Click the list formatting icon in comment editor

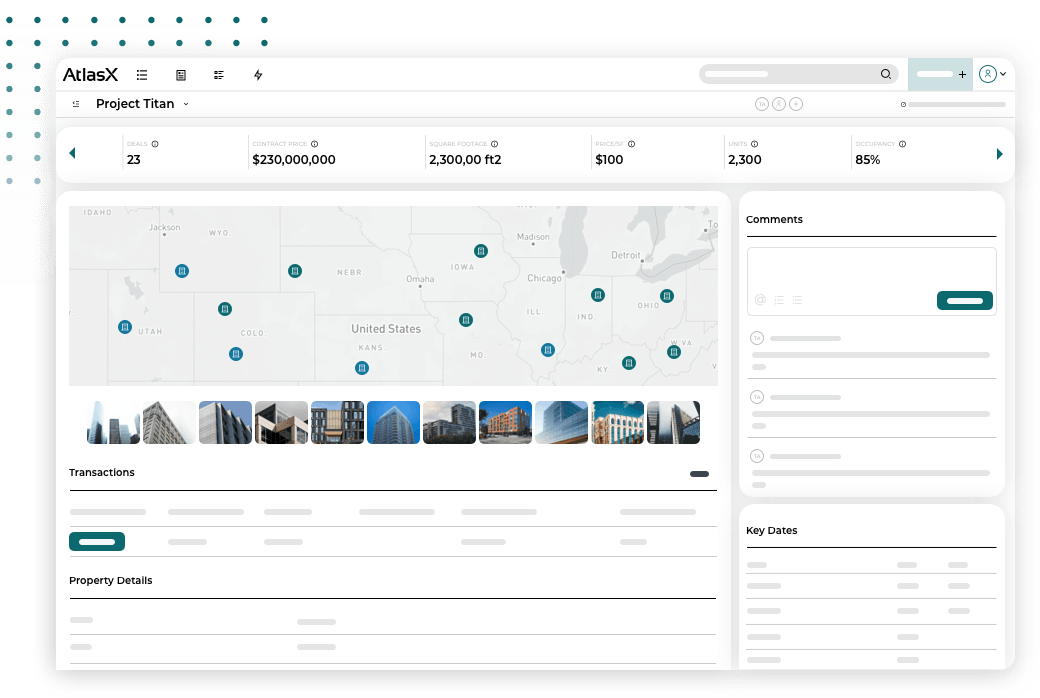click(x=778, y=300)
